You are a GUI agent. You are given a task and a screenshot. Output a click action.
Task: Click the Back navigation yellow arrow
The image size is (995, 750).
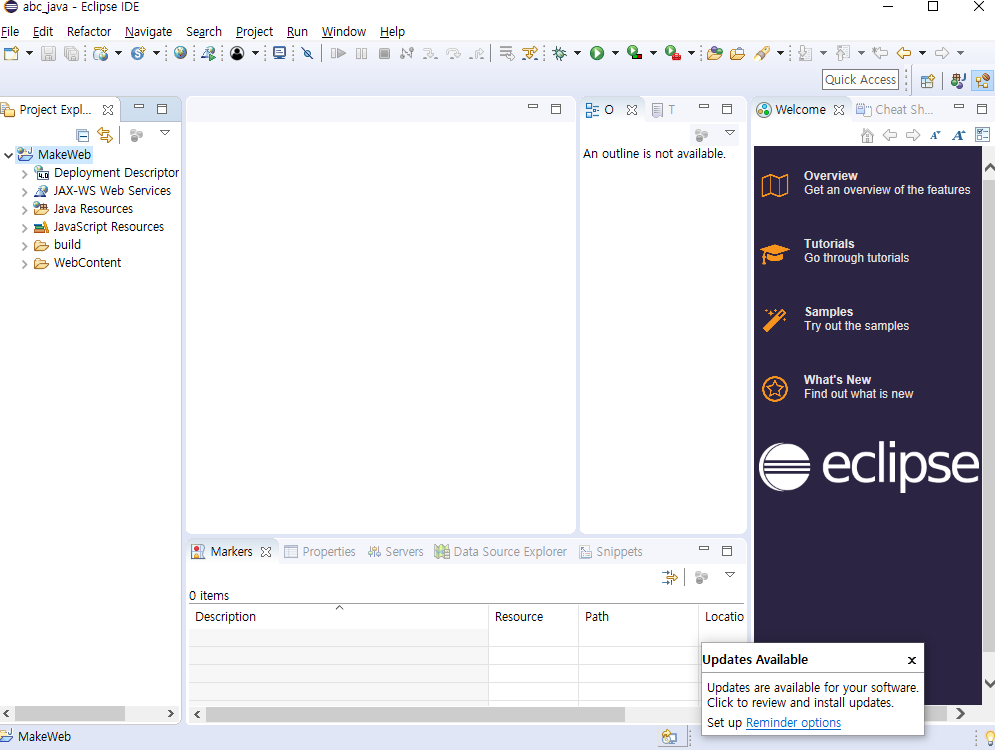[x=904, y=53]
